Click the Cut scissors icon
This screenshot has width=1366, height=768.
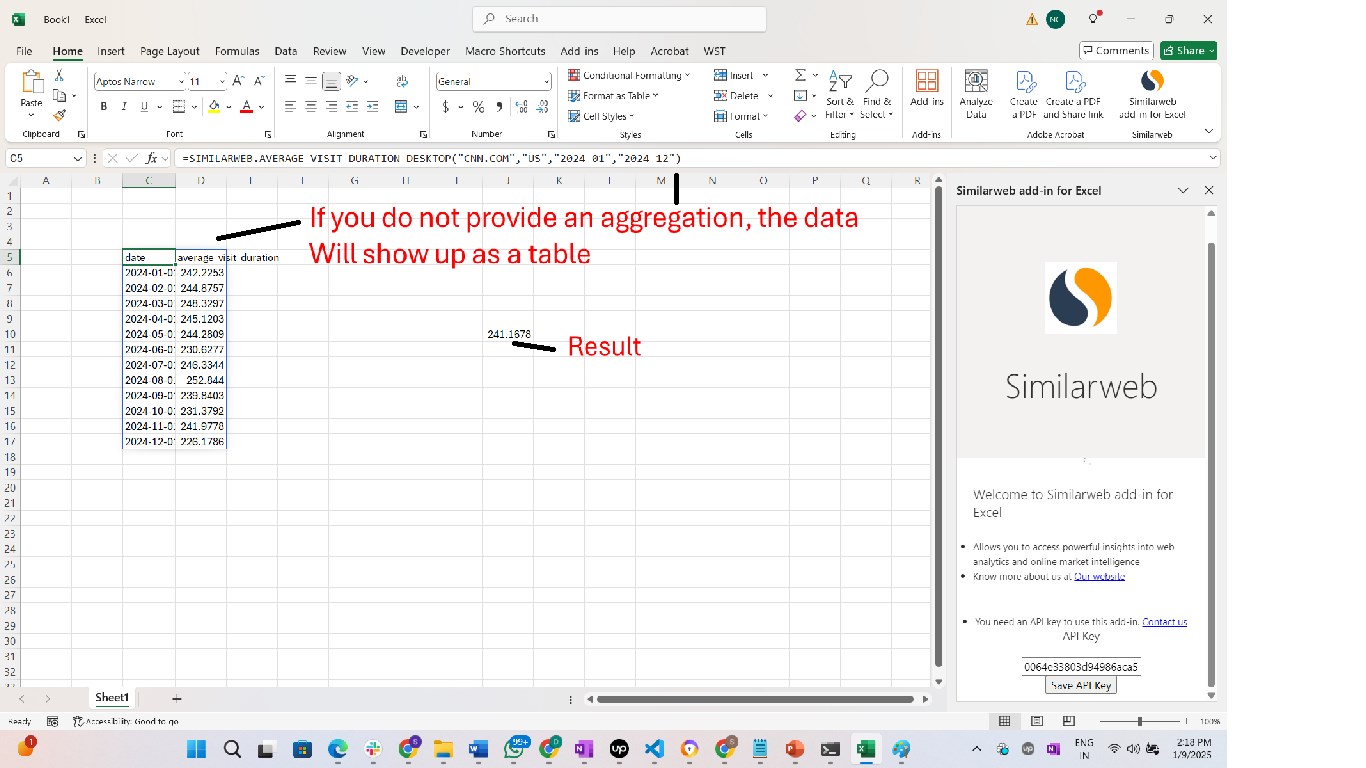coord(59,76)
